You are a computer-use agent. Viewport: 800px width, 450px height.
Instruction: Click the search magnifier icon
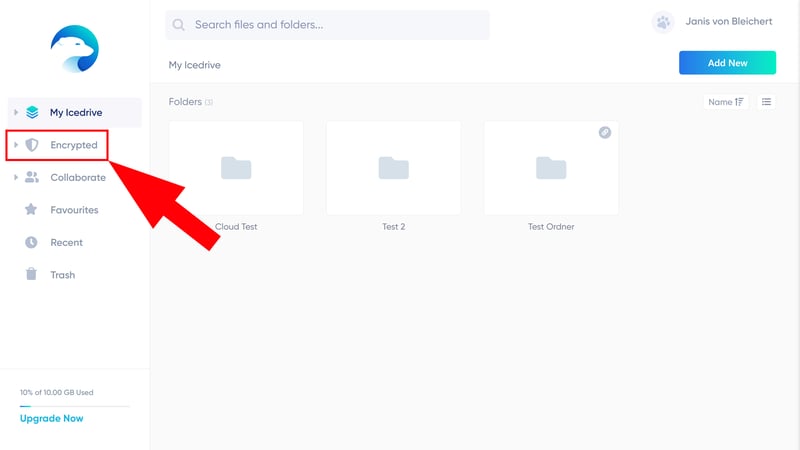coord(178,24)
